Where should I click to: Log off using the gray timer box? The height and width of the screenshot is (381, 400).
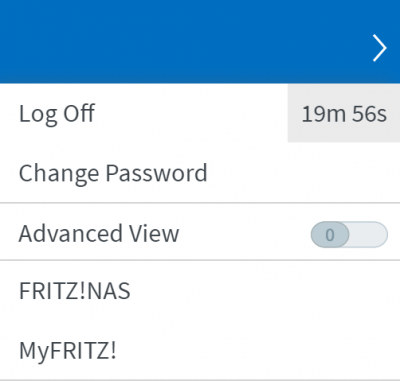click(344, 113)
